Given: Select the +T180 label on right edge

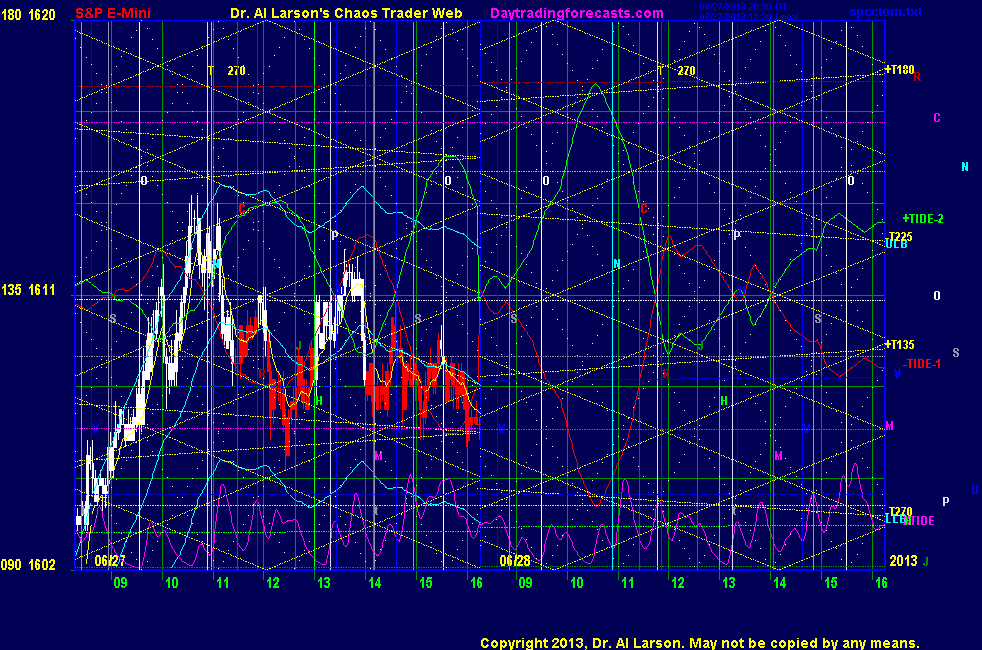Looking at the screenshot, I should pyautogui.click(x=900, y=70).
